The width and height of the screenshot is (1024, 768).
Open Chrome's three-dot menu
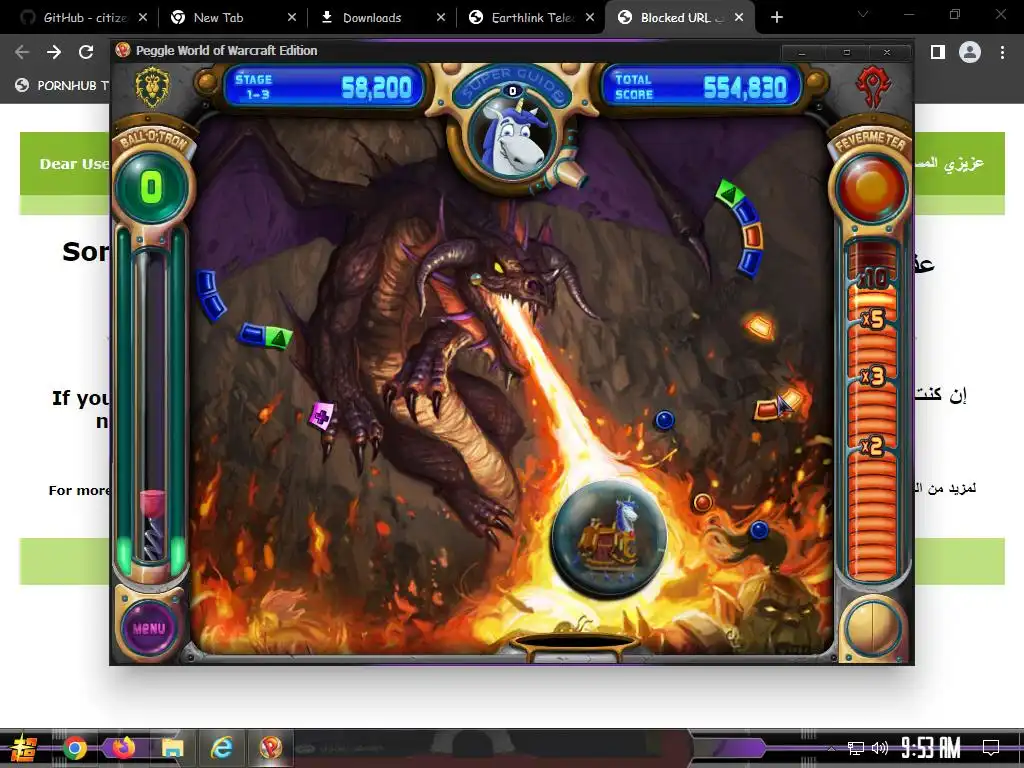(1002, 52)
